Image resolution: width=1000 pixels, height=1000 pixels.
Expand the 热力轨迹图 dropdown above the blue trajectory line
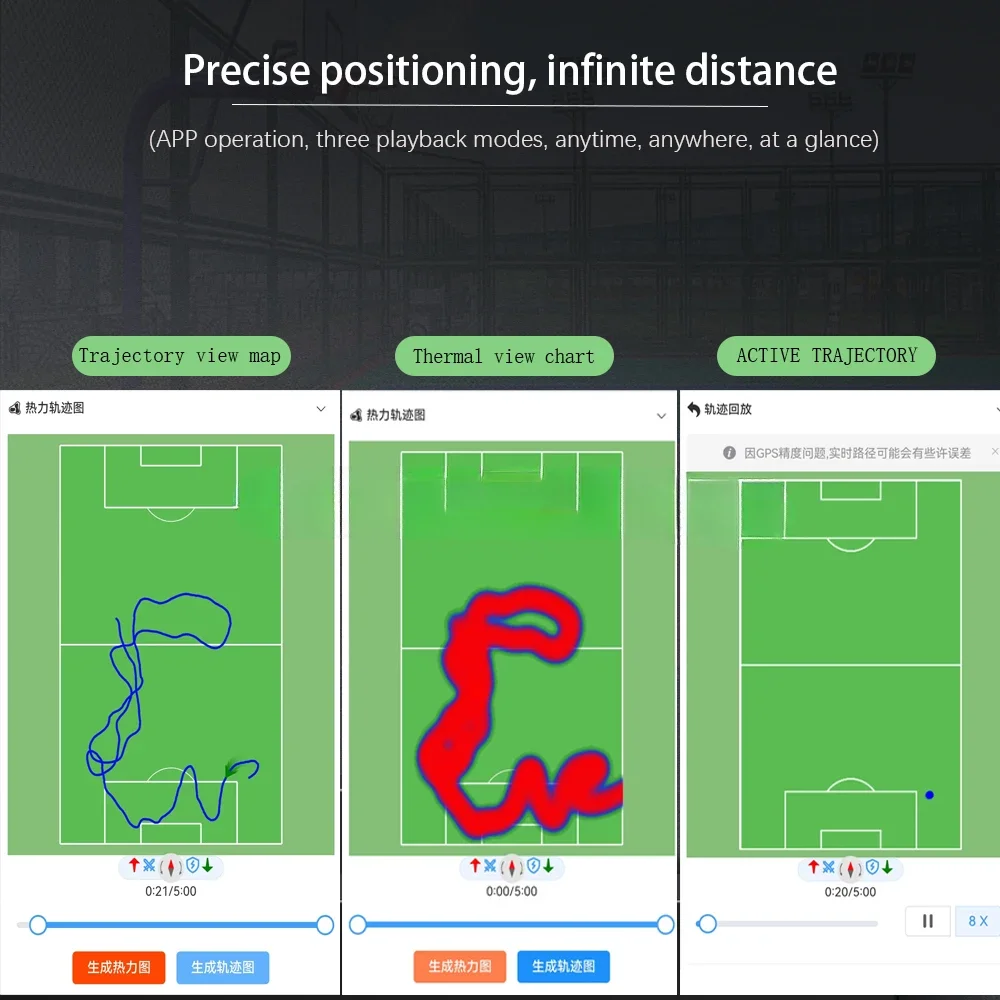[321, 409]
